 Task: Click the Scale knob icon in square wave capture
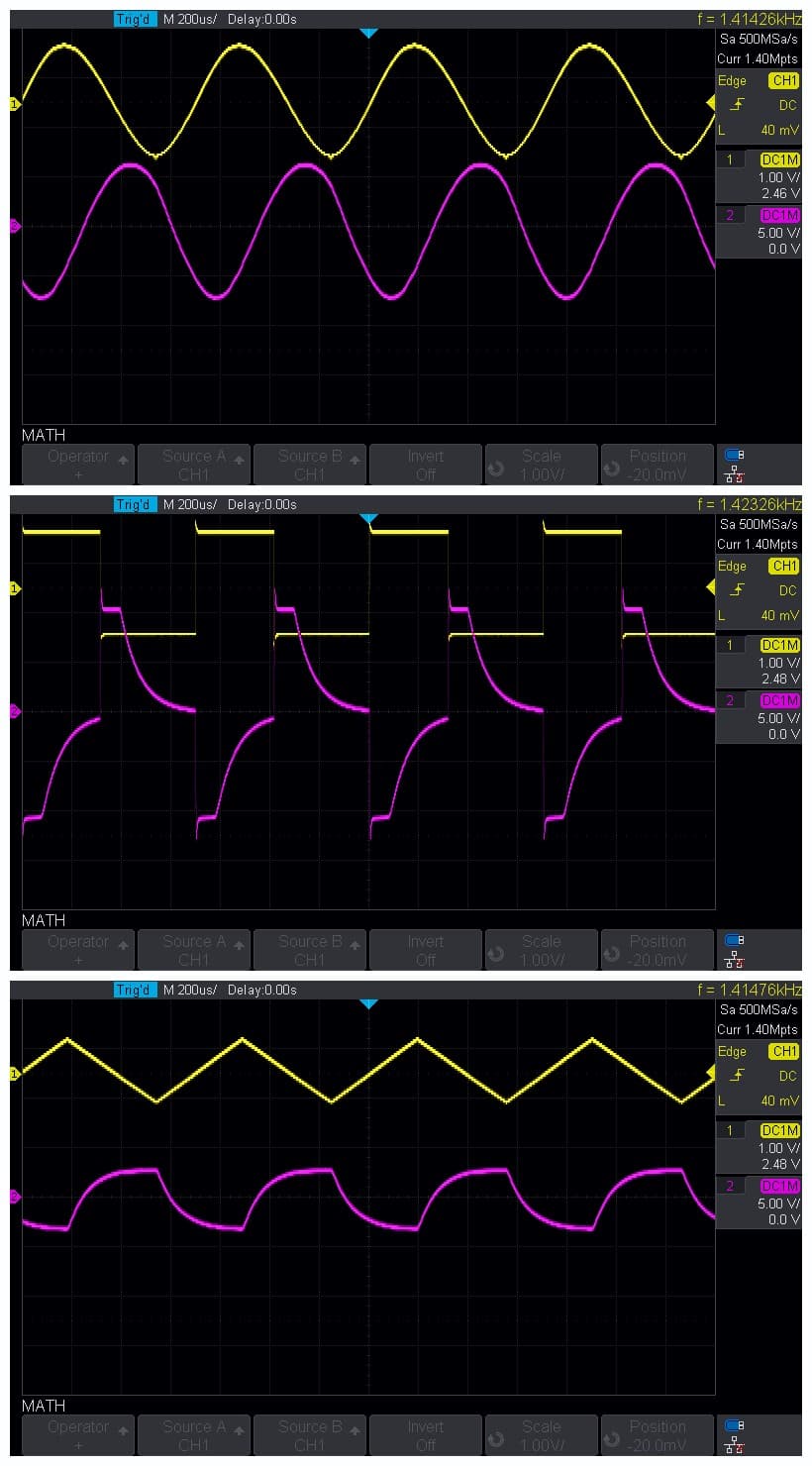(x=495, y=951)
